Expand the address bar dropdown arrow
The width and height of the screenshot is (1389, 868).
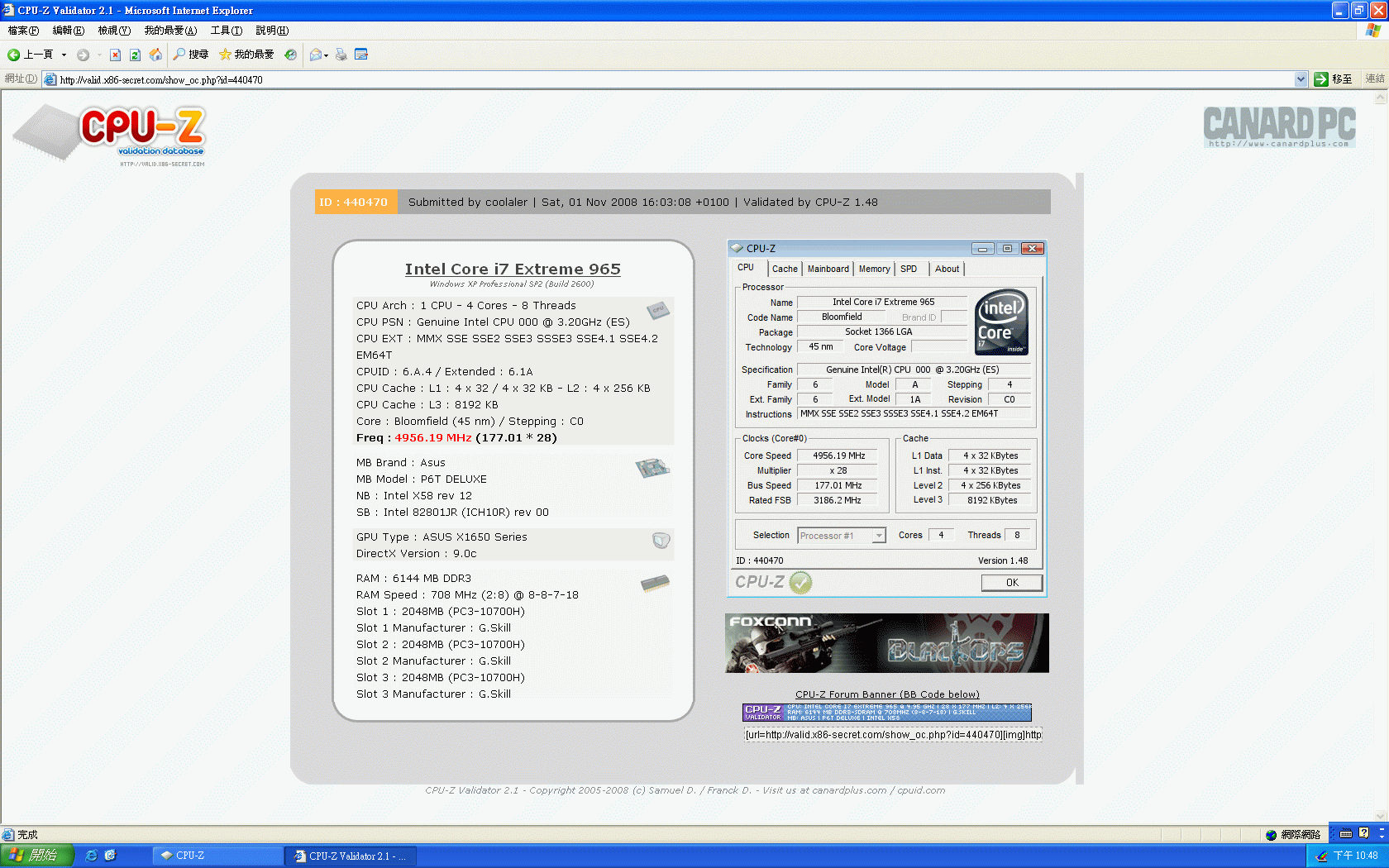1301,79
